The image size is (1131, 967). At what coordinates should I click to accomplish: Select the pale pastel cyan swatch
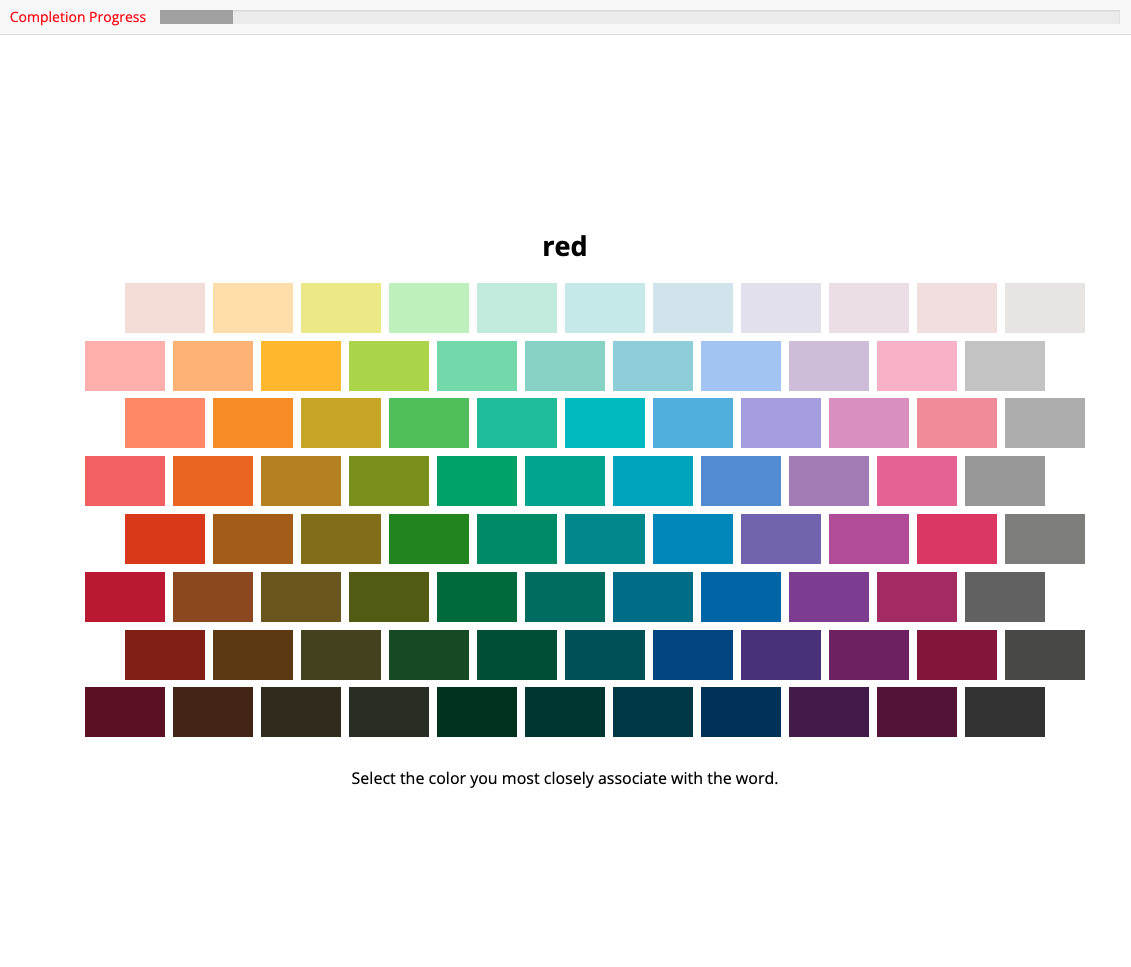[605, 308]
